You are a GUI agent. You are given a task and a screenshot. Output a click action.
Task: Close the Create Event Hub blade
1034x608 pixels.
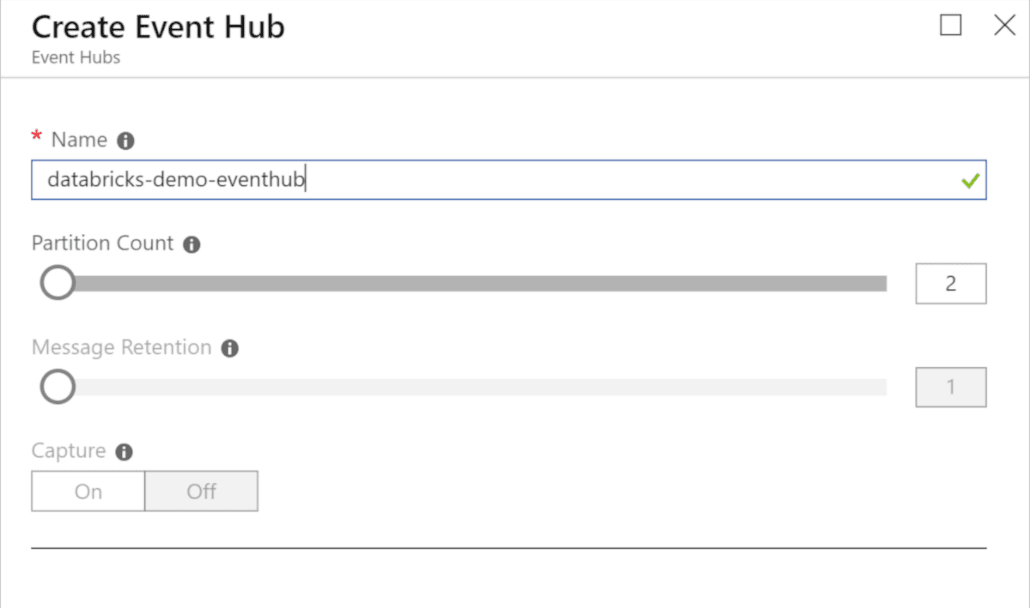tap(1004, 26)
